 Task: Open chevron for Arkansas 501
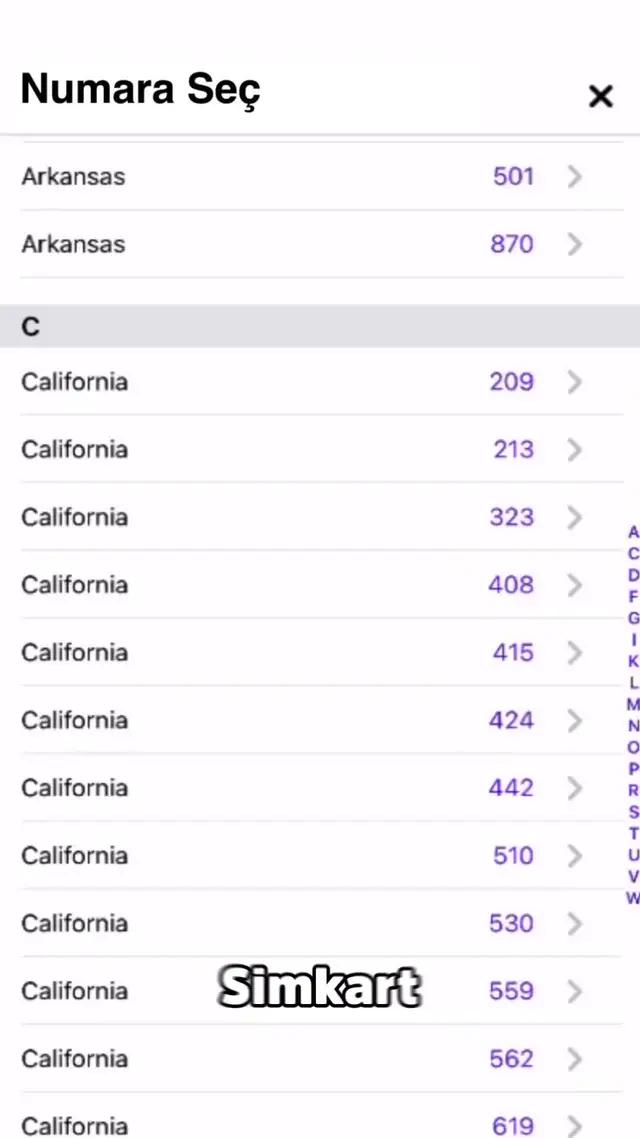[574, 177]
